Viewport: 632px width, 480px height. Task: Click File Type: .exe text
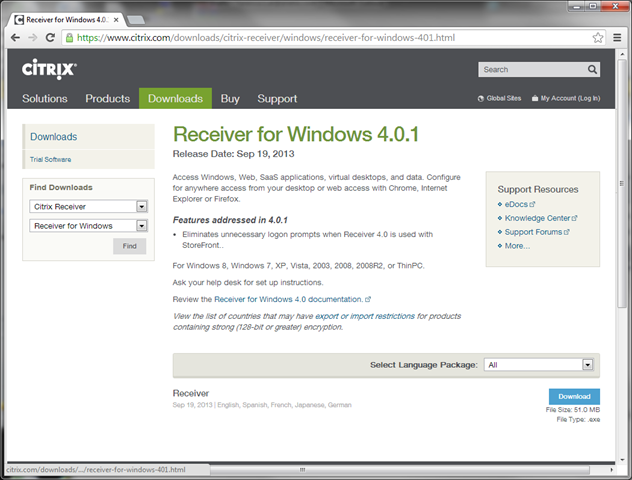(578, 420)
